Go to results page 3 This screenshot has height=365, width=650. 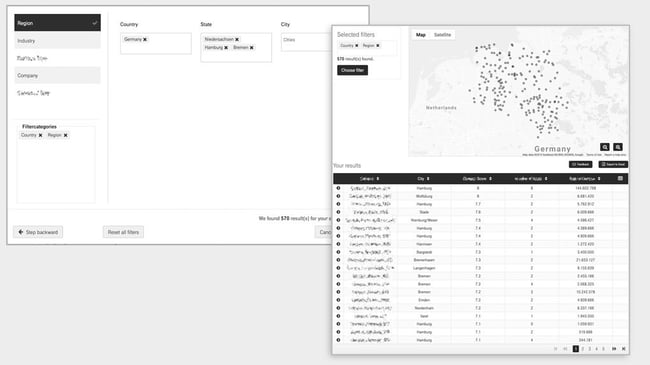(589, 349)
